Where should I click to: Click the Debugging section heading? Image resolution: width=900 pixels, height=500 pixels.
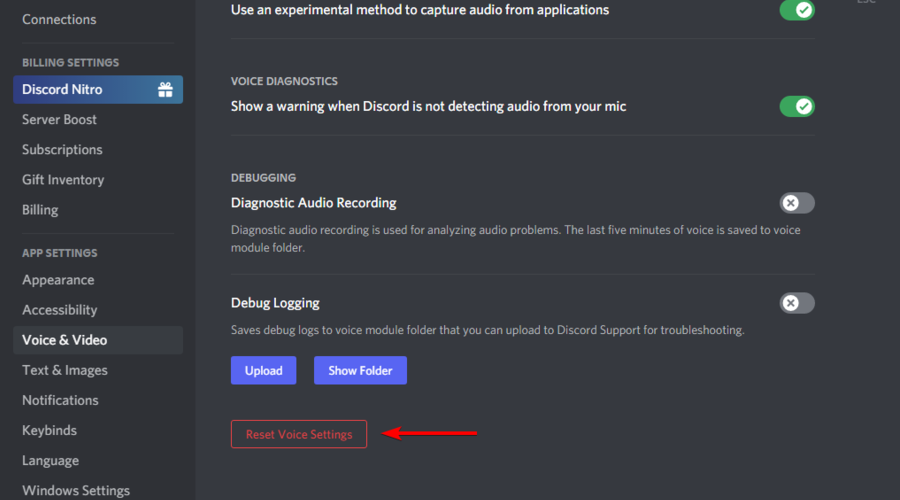tap(263, 178)
